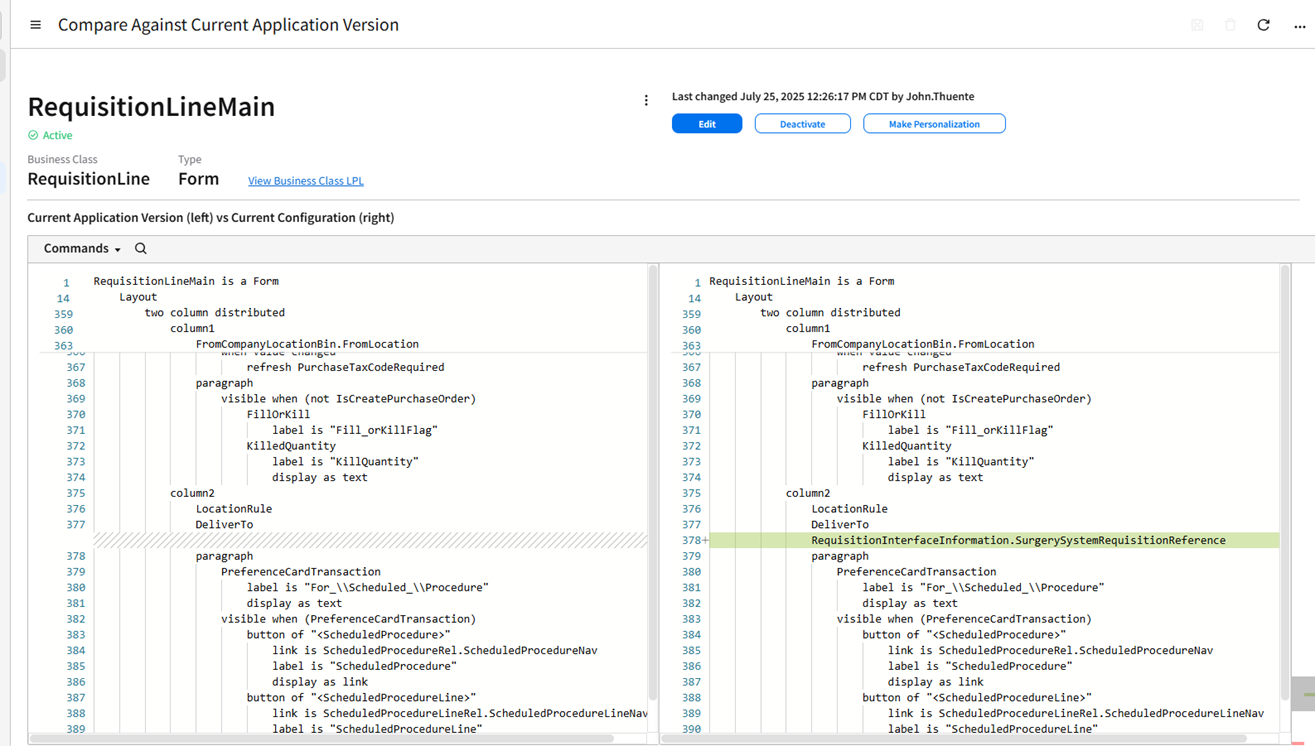The image size is (1315, 746).
Task: Click the hatched missing-line placeholder in left pane
Action: tap(370, 540)
